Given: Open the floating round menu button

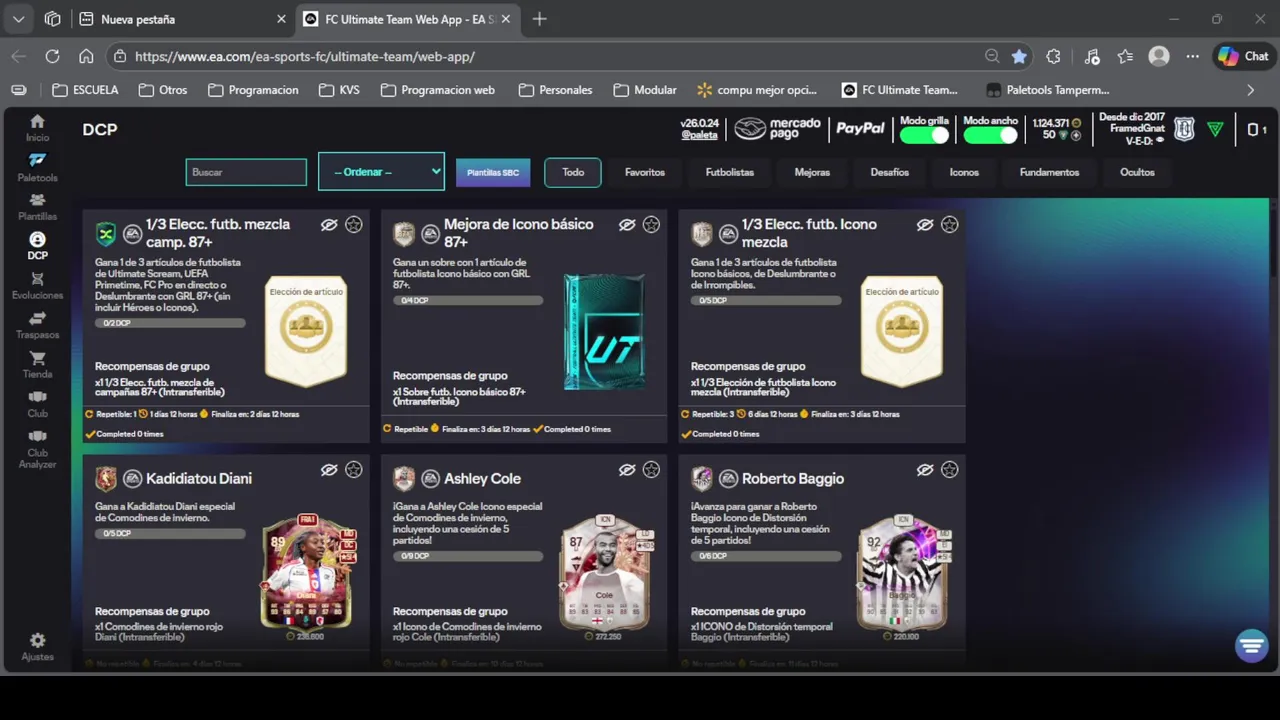Looking at the screenshot, I should pos(1251,646).
